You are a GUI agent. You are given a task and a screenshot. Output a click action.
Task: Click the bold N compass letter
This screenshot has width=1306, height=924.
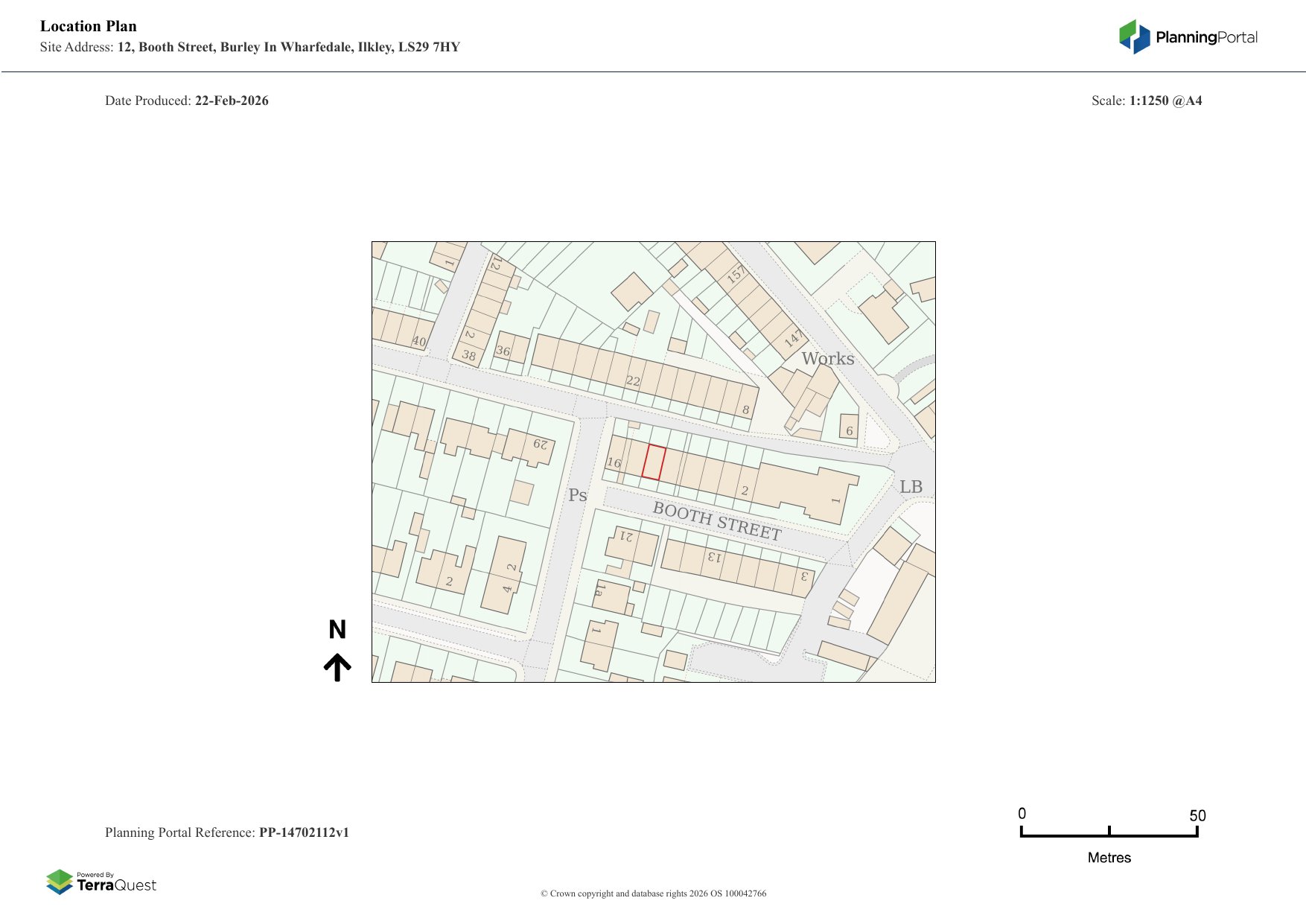pos(337,630)
